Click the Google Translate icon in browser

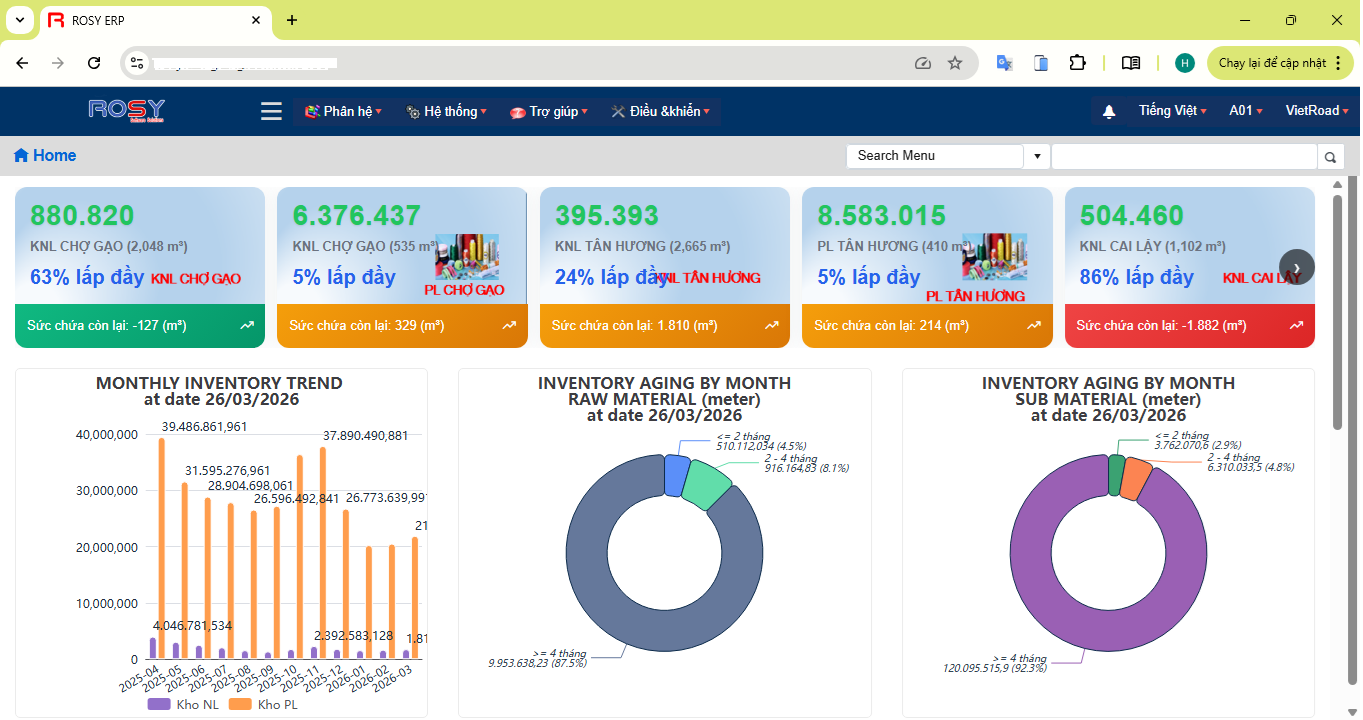click(1004, 63)
